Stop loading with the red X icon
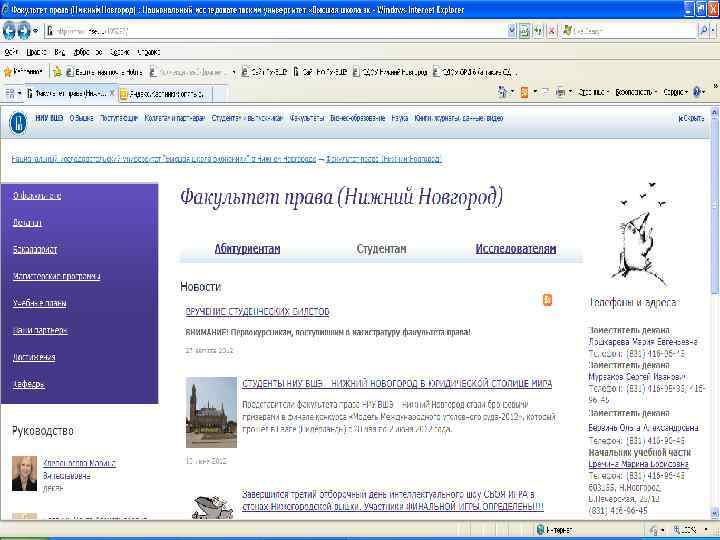Screen dimensions: 720x540 552,31
